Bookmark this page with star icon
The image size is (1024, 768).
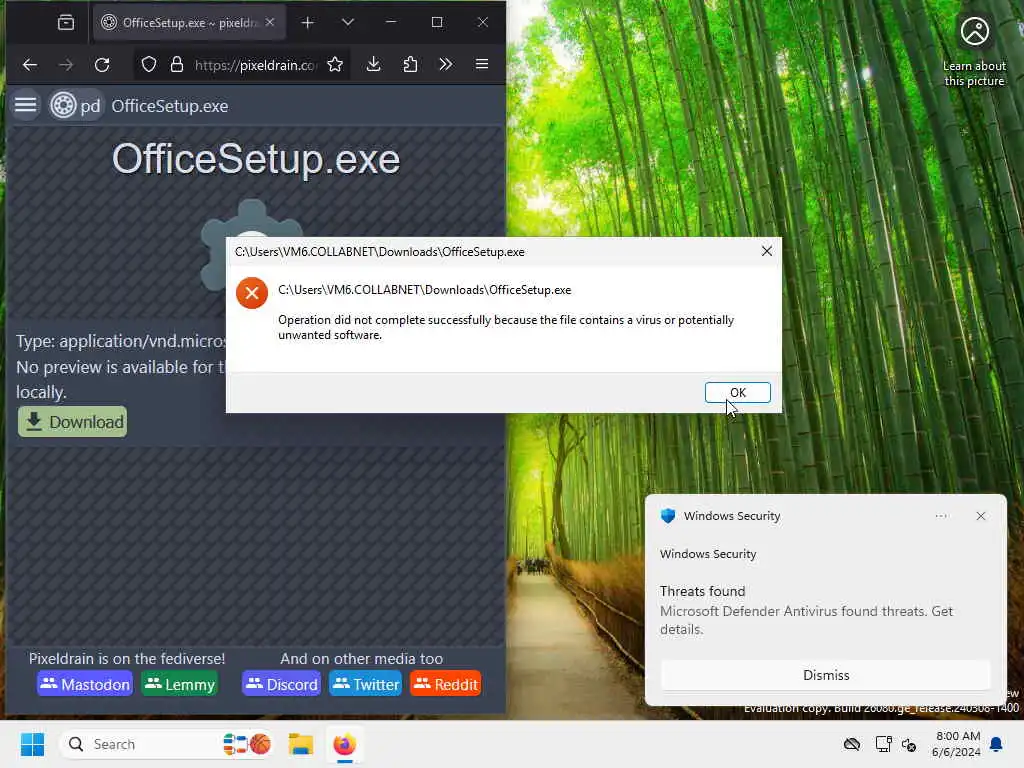click(x=335, y=65)
